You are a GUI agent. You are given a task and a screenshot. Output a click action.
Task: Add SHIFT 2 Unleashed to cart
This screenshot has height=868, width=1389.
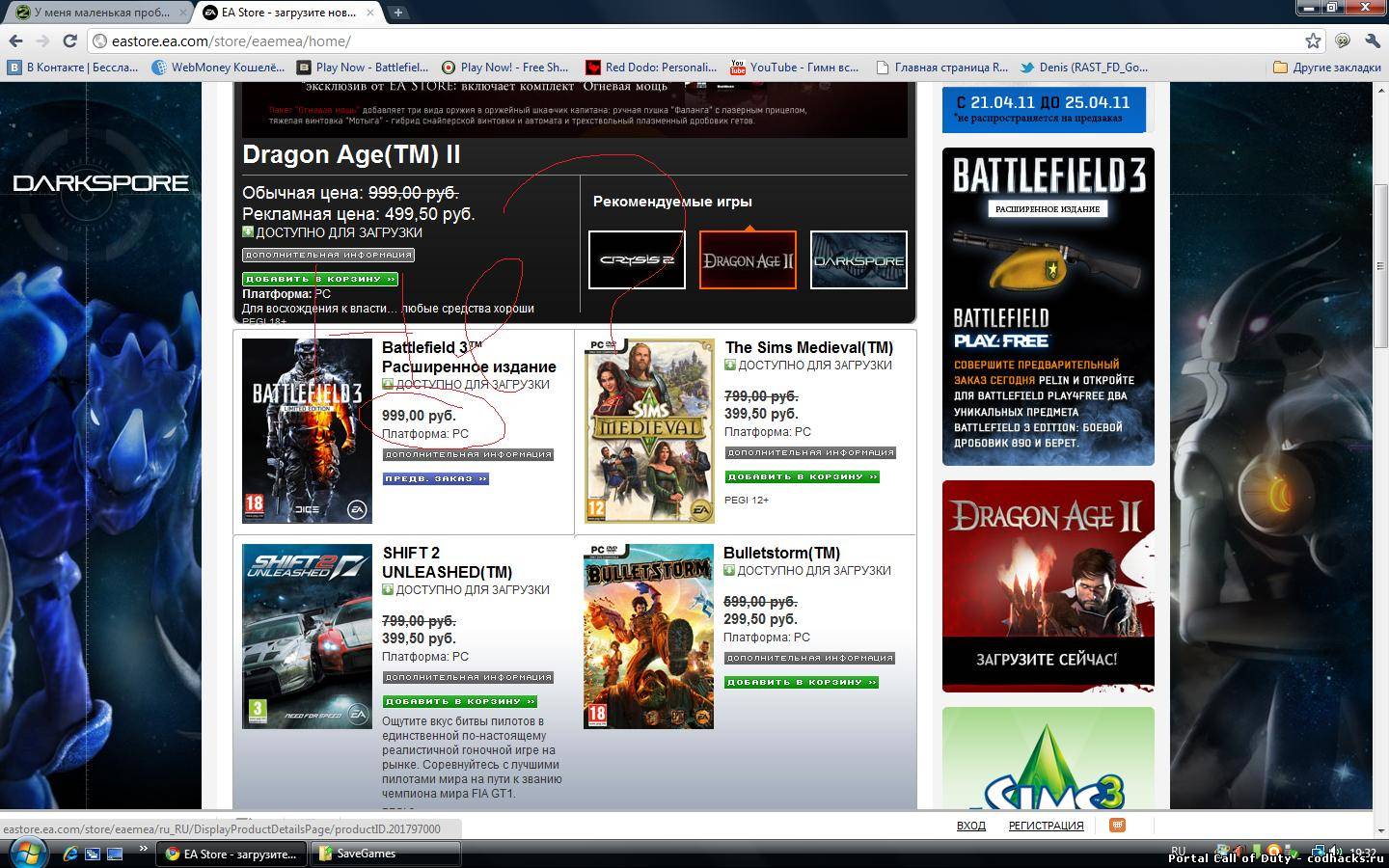460,701
